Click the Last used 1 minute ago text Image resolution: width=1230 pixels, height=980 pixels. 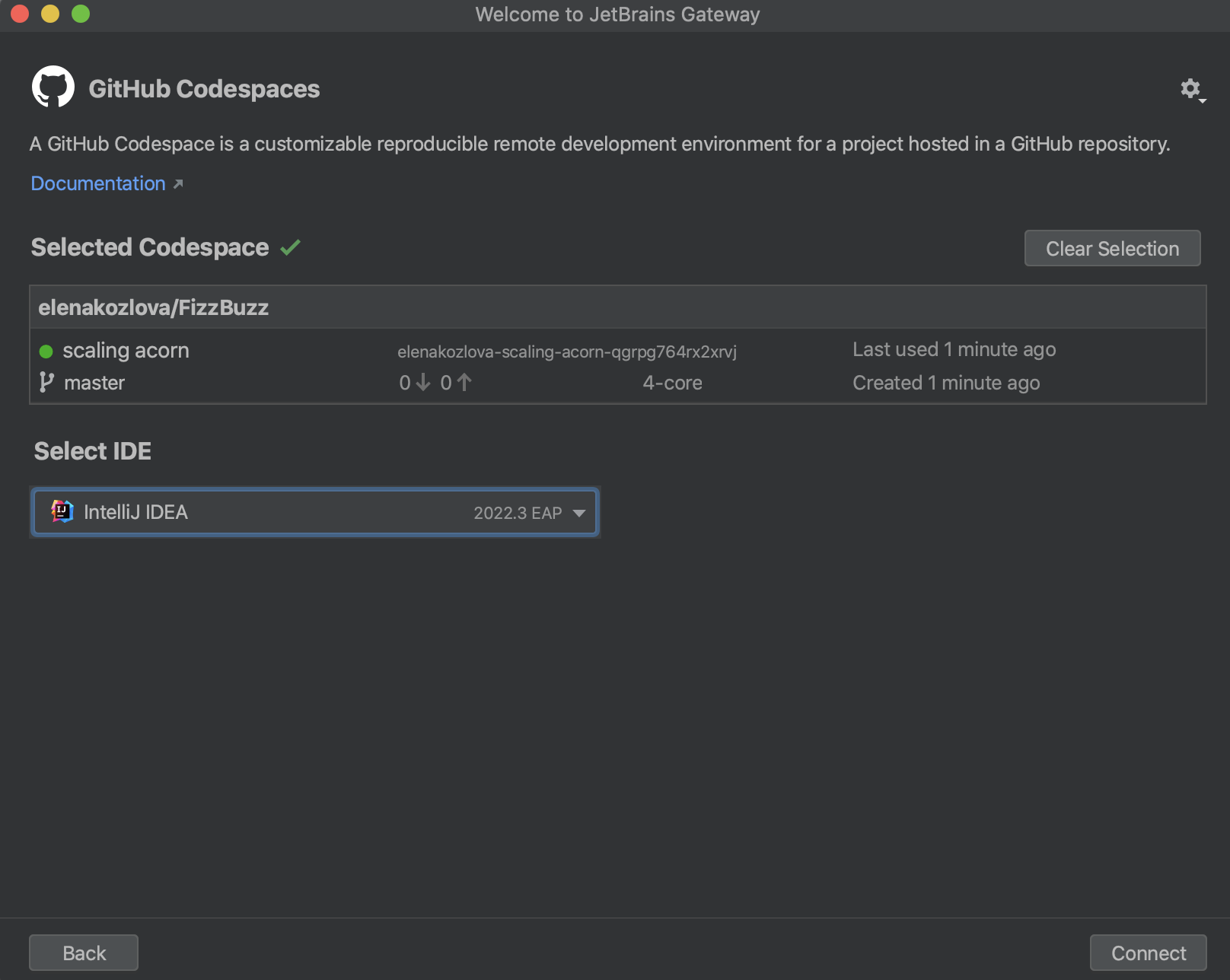954,349
